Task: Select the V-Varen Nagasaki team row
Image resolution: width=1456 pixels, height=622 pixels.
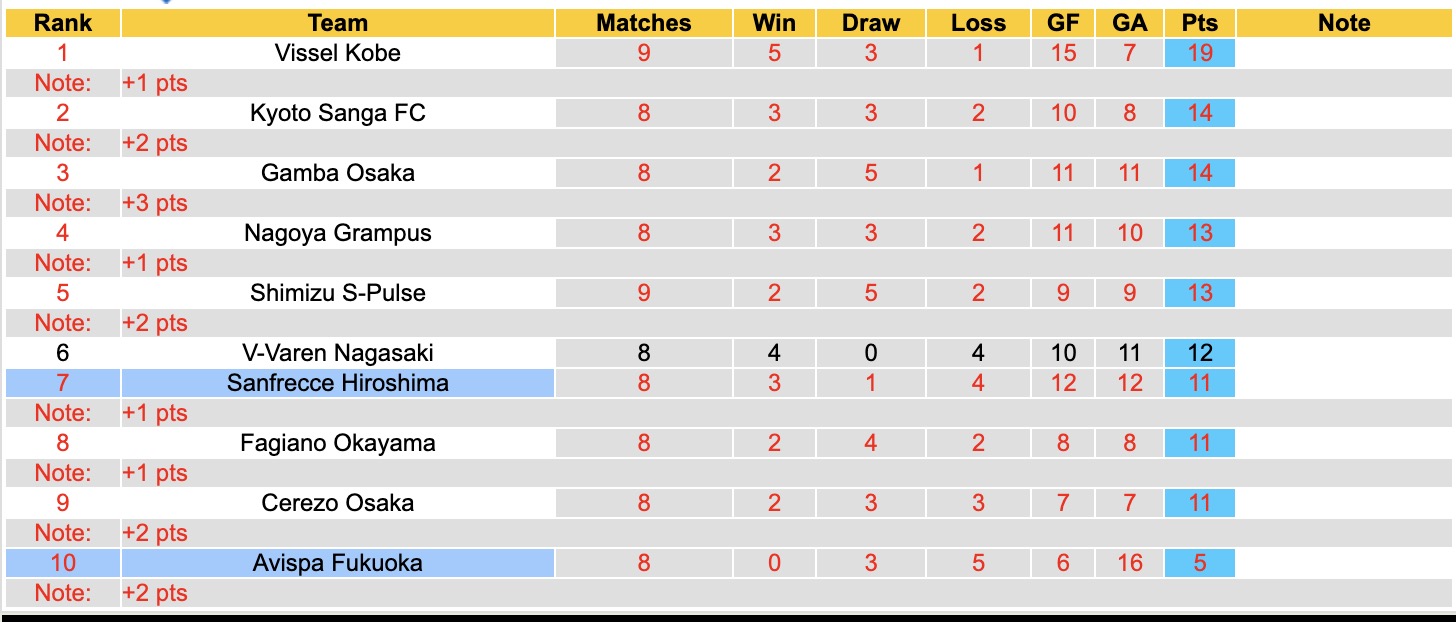Action: point(338,353)
